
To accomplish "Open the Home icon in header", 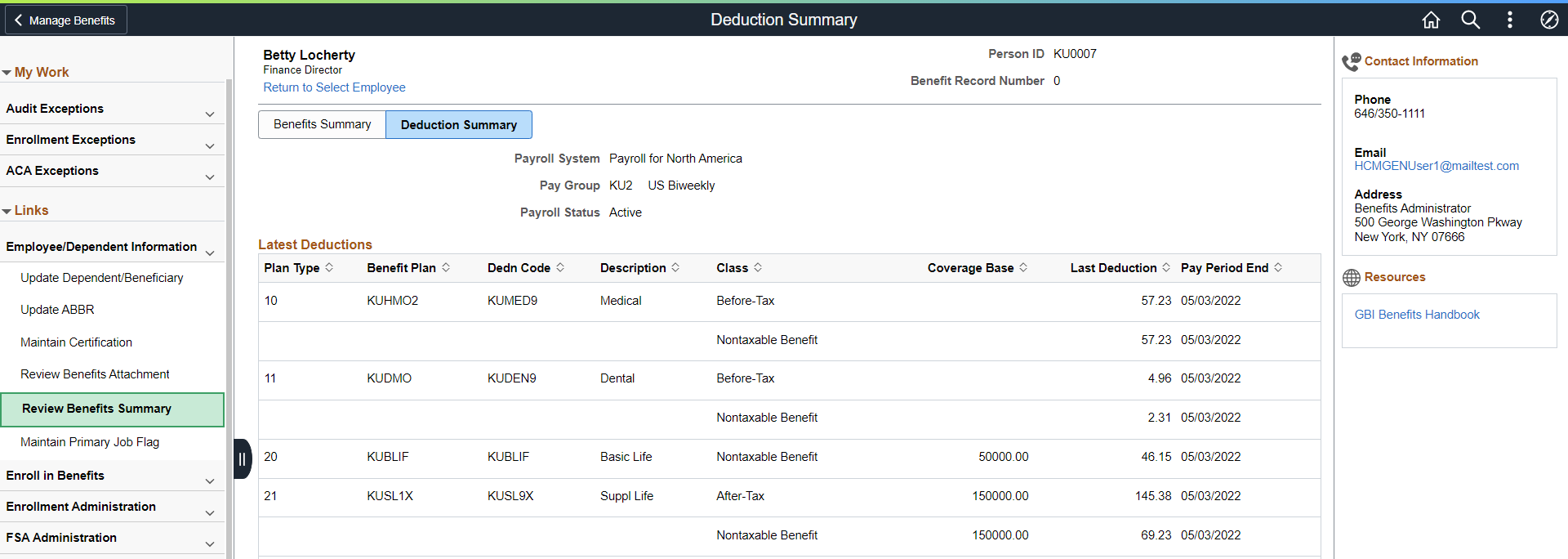I will 1431,20.
